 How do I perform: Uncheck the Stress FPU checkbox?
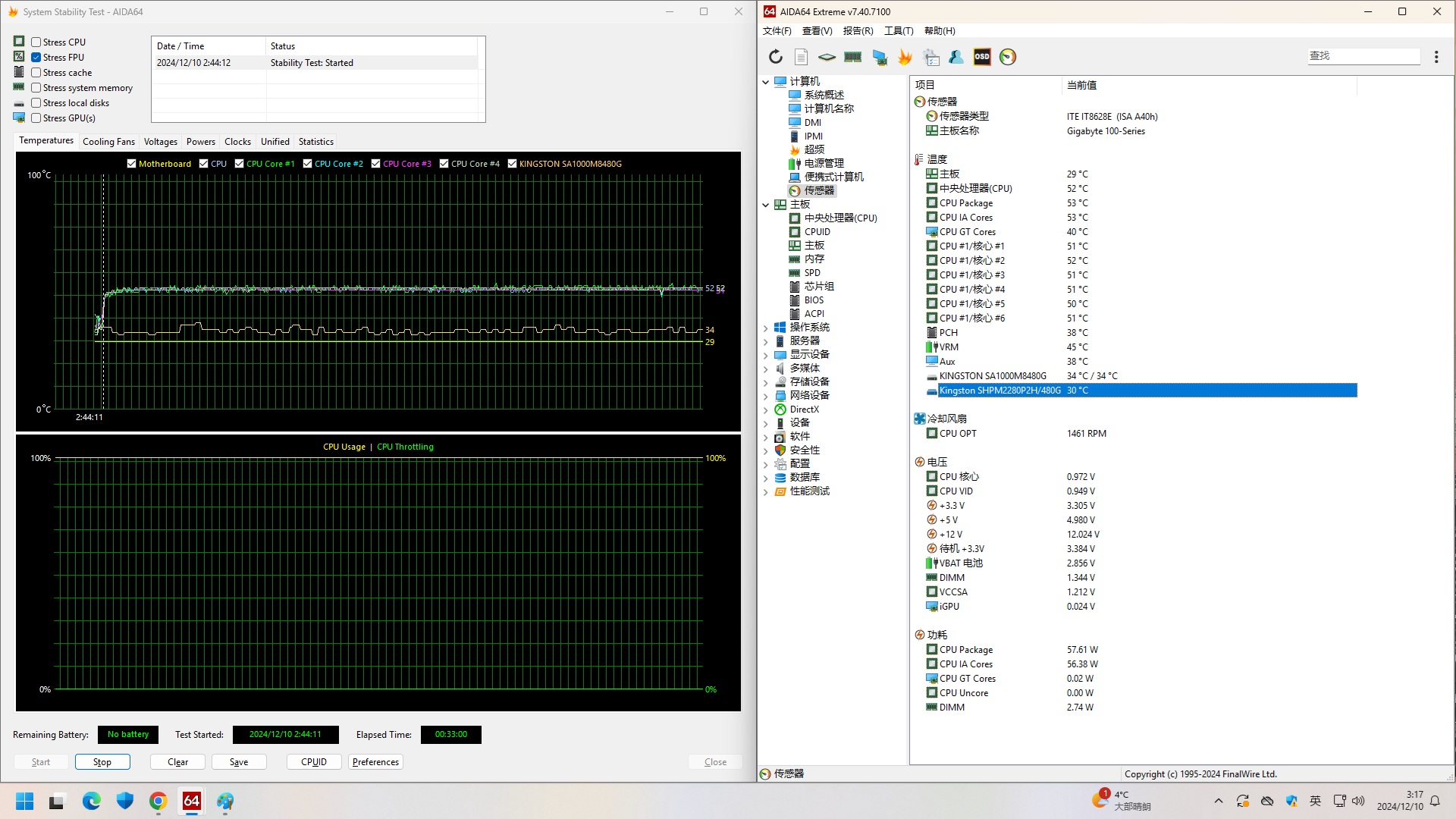tap(36, 58)
